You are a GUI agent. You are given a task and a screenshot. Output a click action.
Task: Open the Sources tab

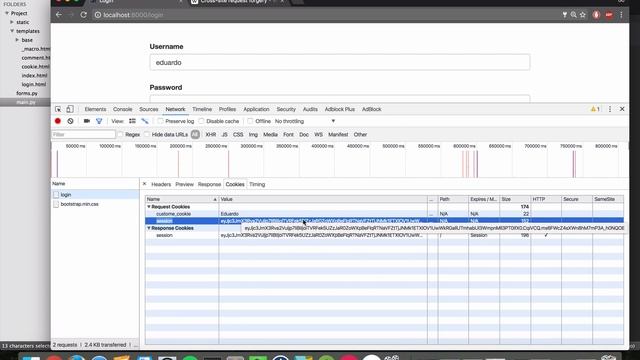[149, 109]
